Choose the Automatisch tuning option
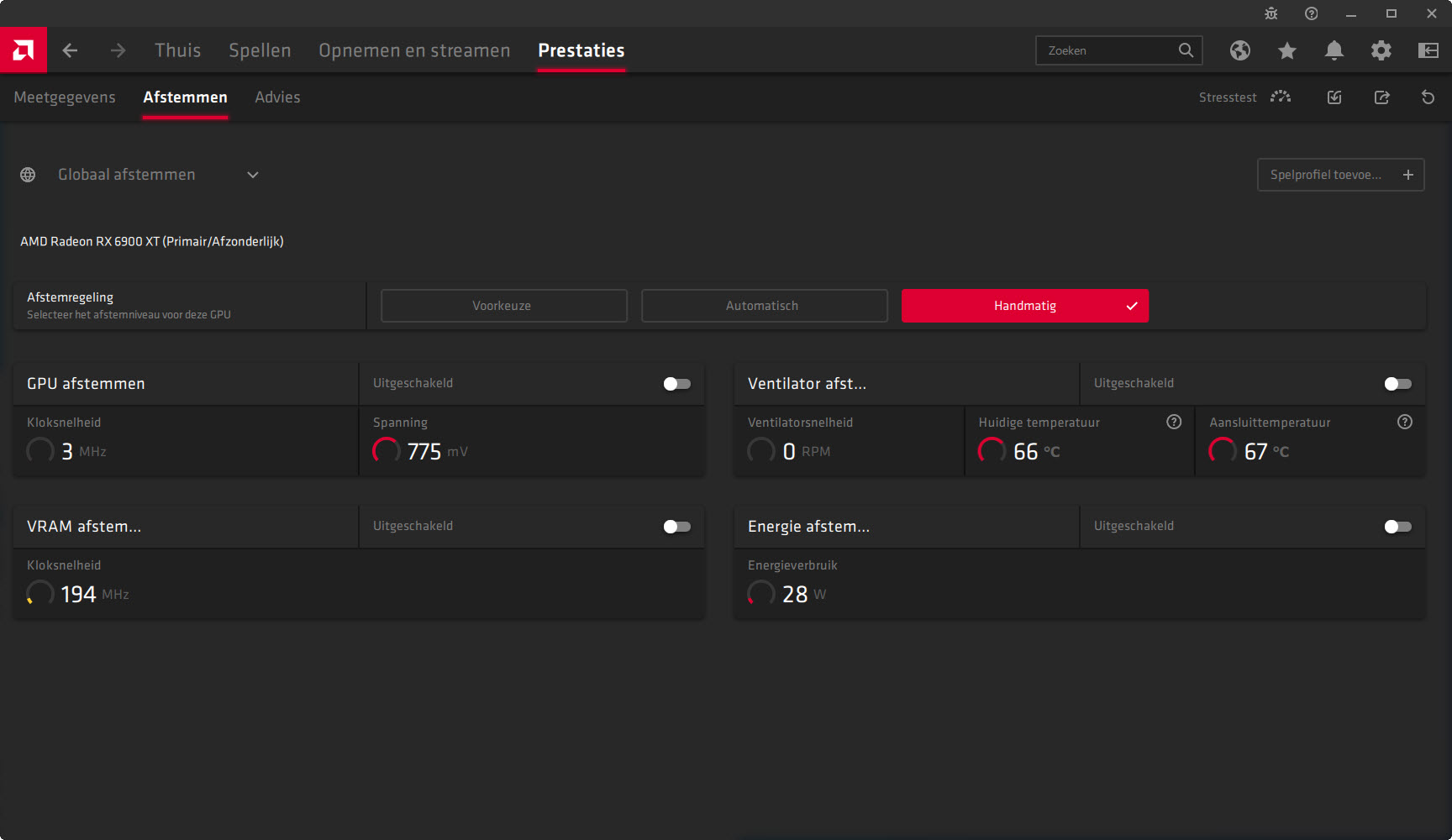The height and width of the screenshot is (840, 1452). [765, 306]
